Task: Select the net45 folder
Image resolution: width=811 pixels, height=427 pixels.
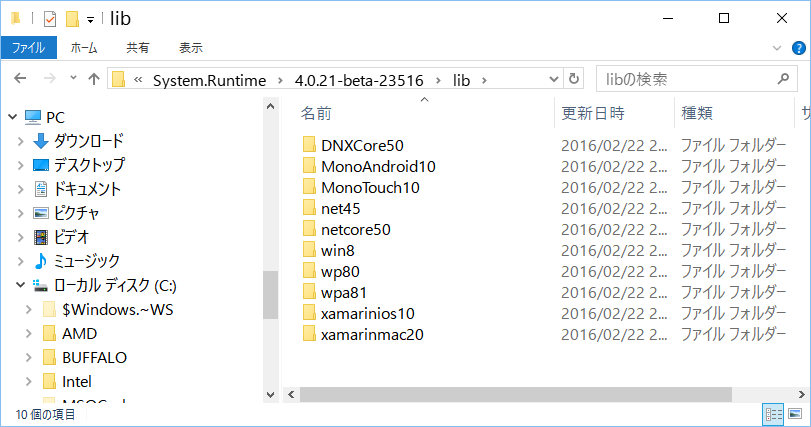Action: click(x=340, y=208)
